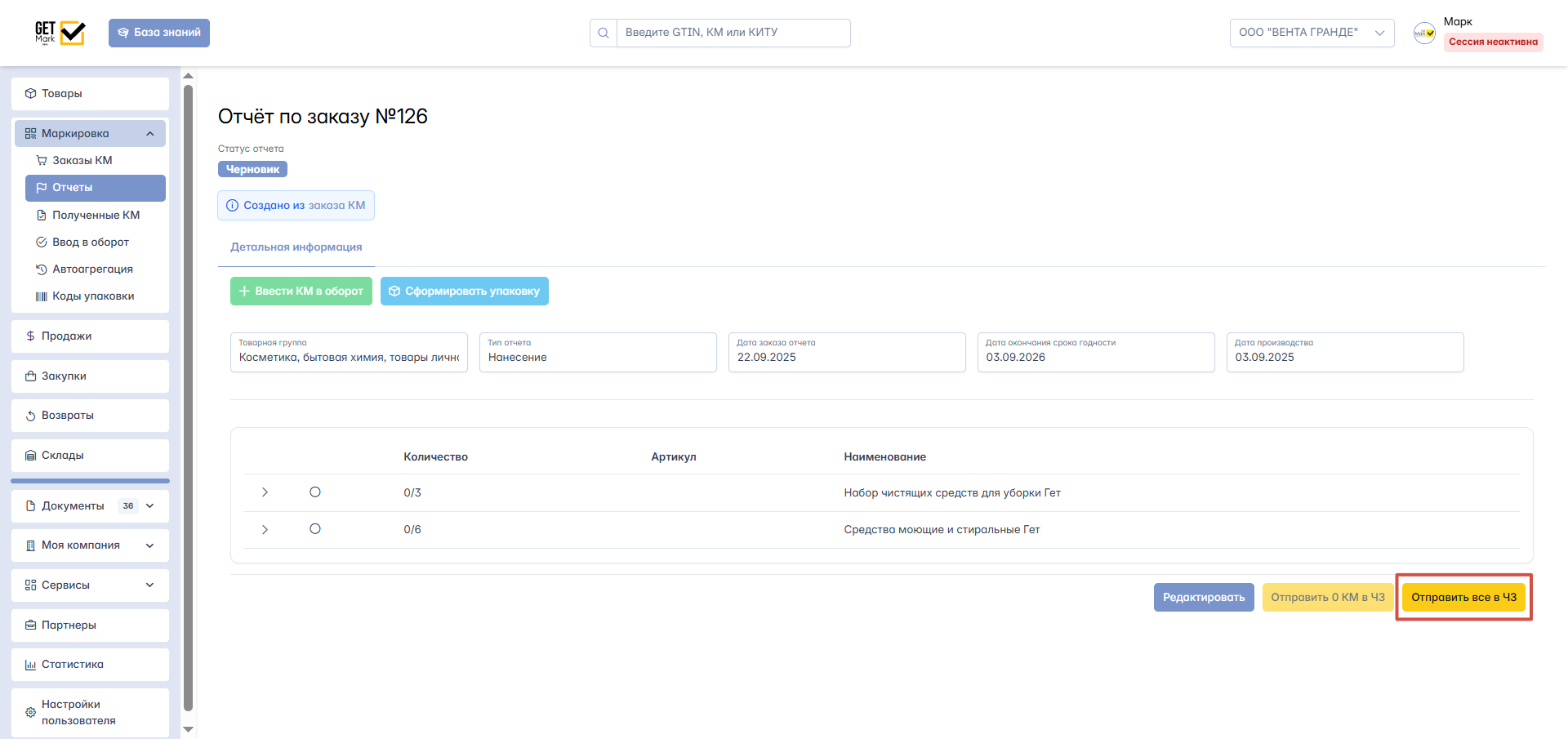Click the Закупки bag icon
The height and width of the screenshot is (739, 1568).
tap(30, 376)
